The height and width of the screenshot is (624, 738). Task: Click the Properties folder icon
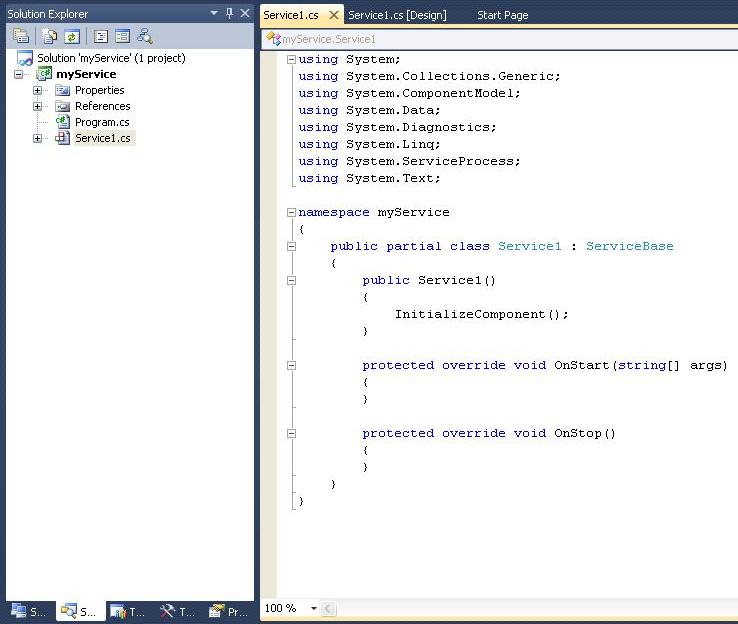(62, 90)
